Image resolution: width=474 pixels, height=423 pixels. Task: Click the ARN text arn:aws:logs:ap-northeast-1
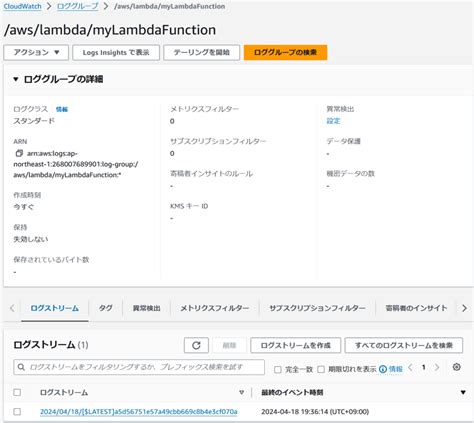75,164
